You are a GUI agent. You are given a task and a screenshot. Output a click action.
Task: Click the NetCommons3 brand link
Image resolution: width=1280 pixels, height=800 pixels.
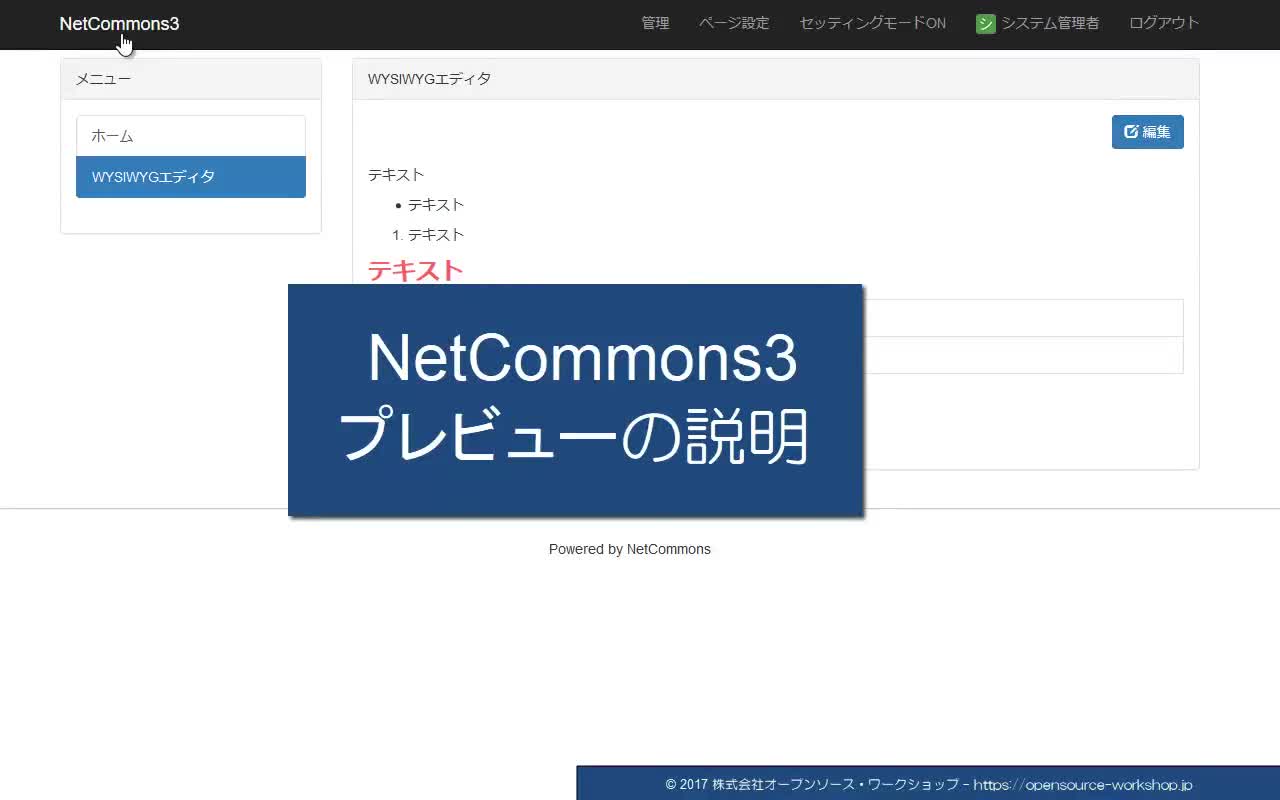pyautogui.click(x=119, y=24)
